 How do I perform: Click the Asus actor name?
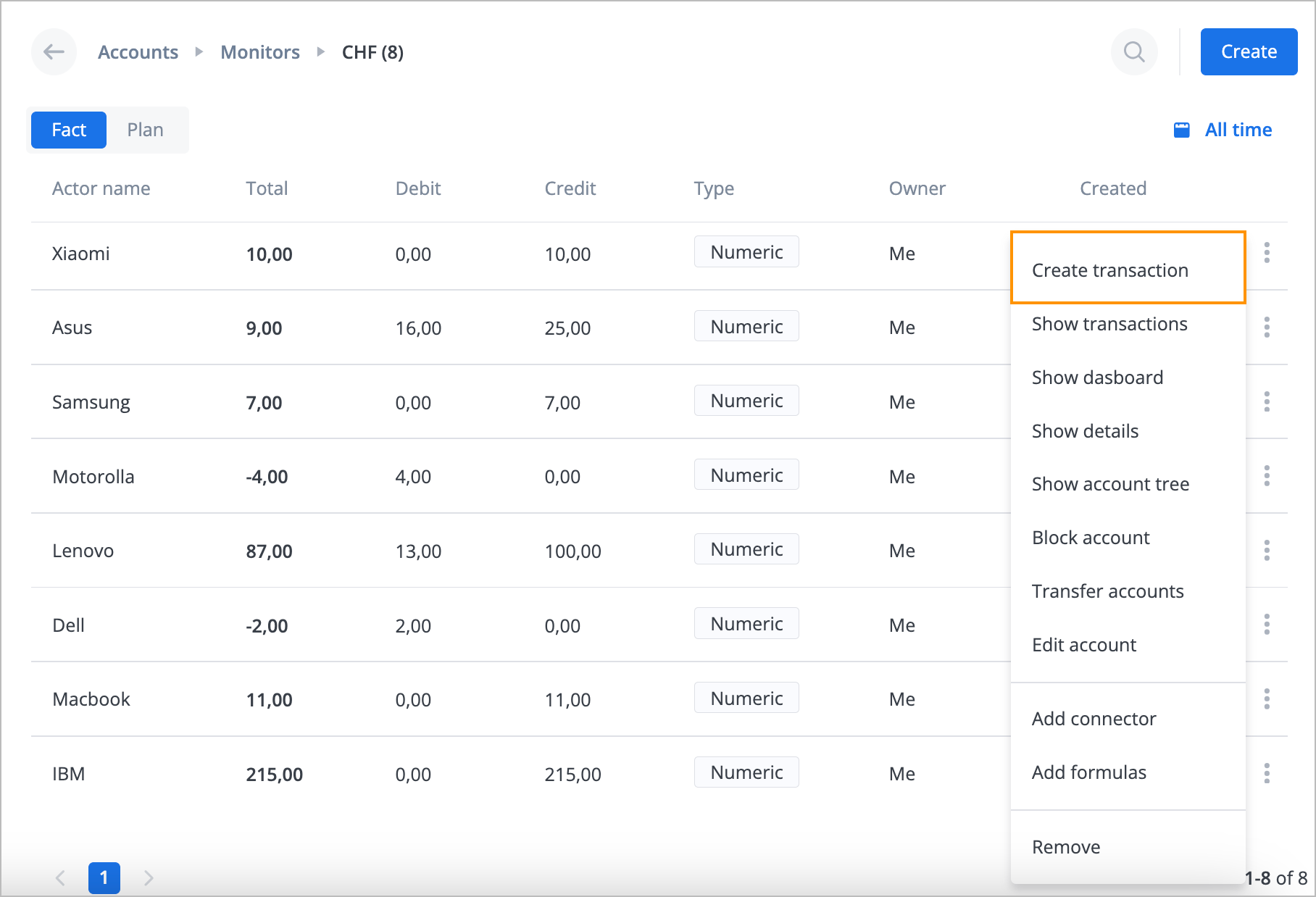pyautogui.click(x=72, y=327)
